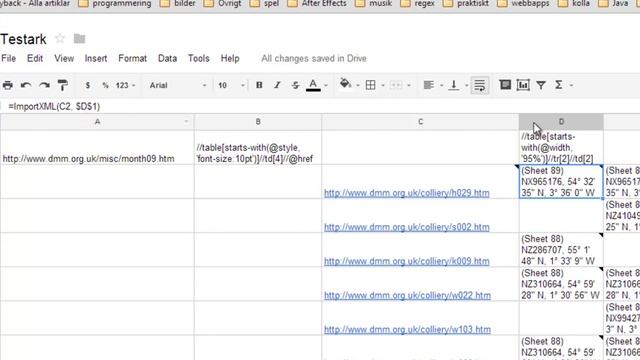Open the bilder bookmarks folder
The width and height of the screenshot is (640, 360).
177,4
